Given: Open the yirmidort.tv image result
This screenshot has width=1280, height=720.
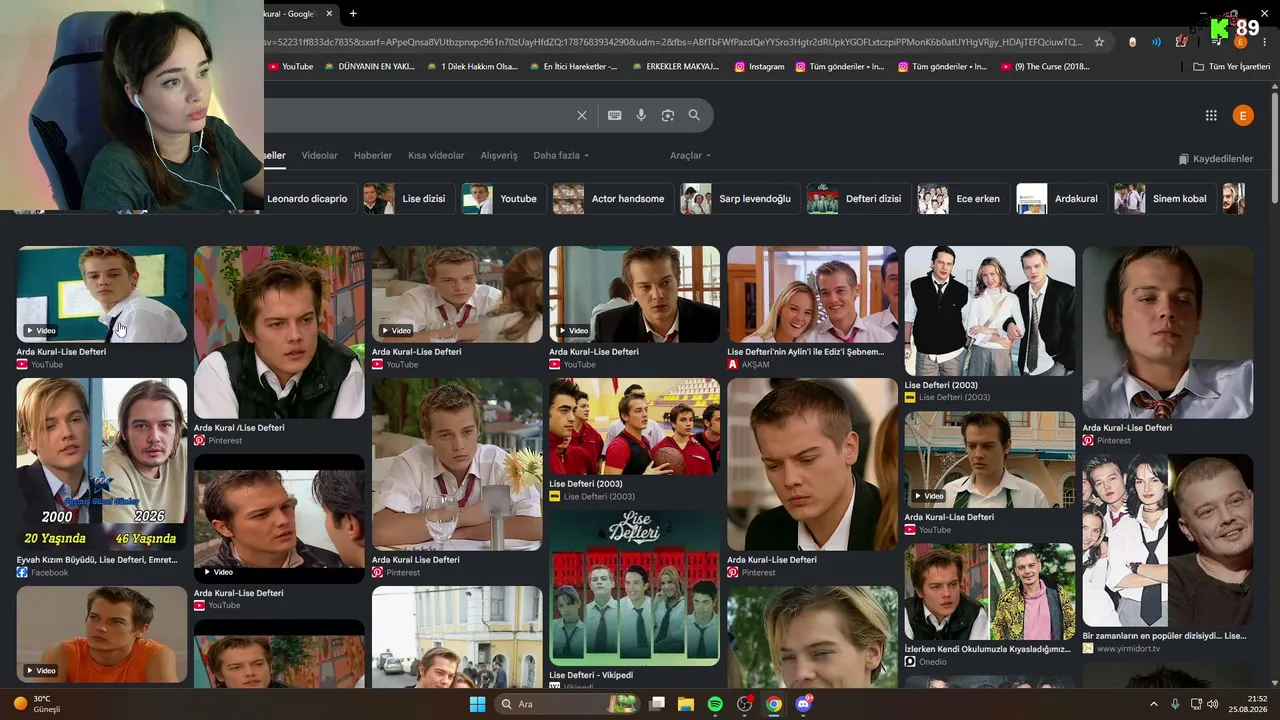Looking at the screenshot, I should (1168, 541).
